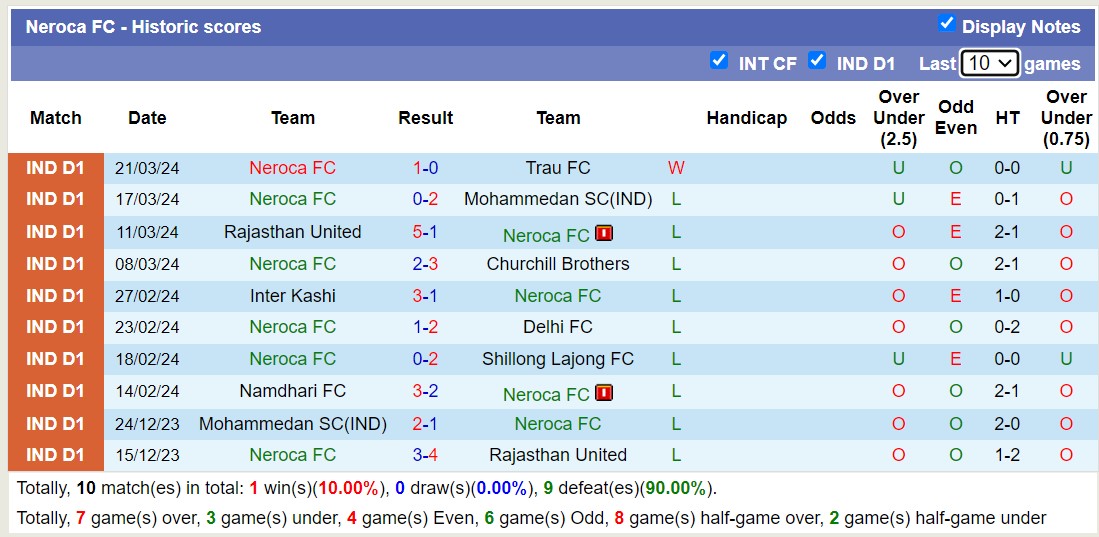Click Inter Kashi team name

pyautogui.click(x=293, y=296)
